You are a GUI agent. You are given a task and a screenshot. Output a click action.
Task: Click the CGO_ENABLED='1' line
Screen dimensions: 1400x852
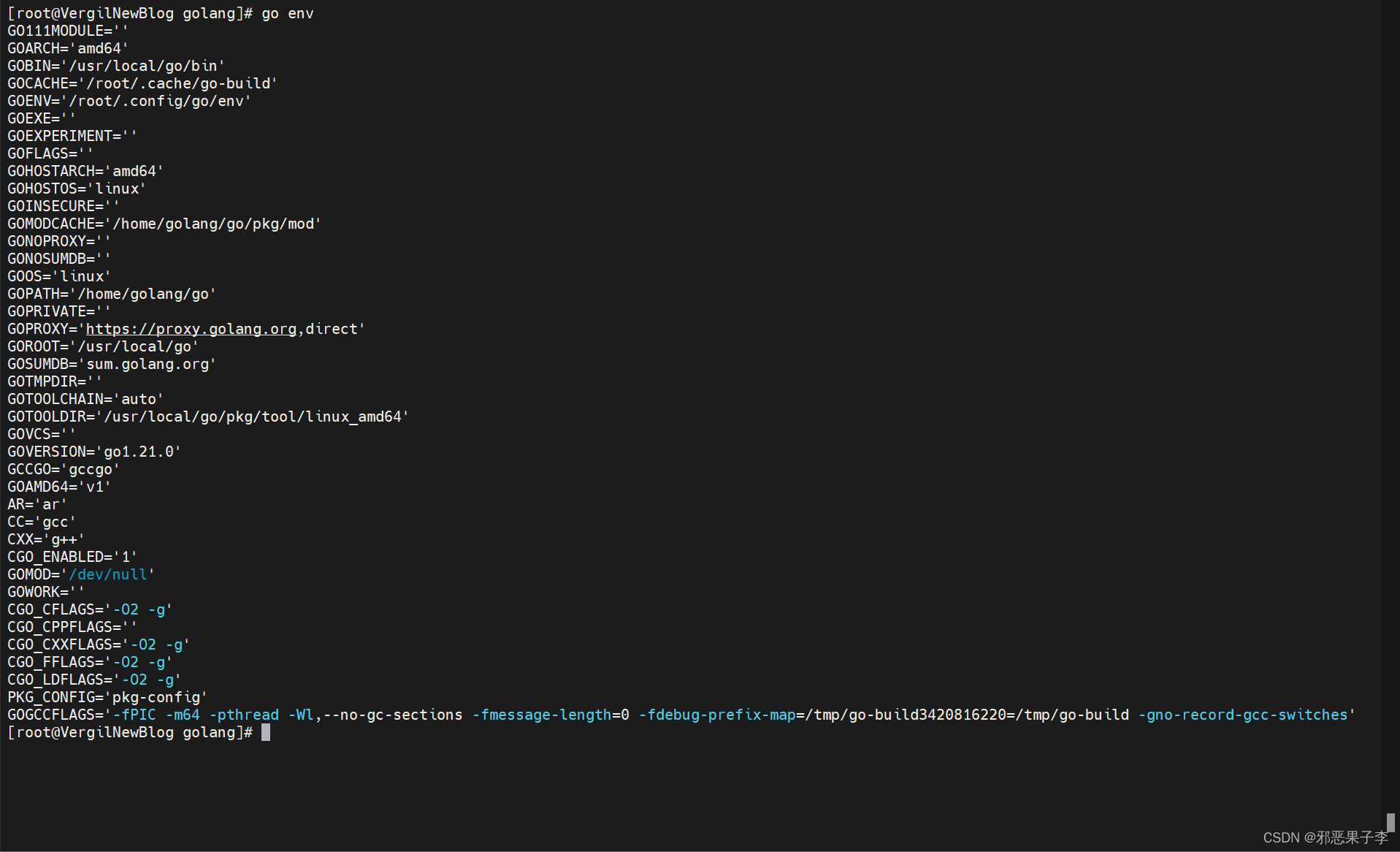72,557
